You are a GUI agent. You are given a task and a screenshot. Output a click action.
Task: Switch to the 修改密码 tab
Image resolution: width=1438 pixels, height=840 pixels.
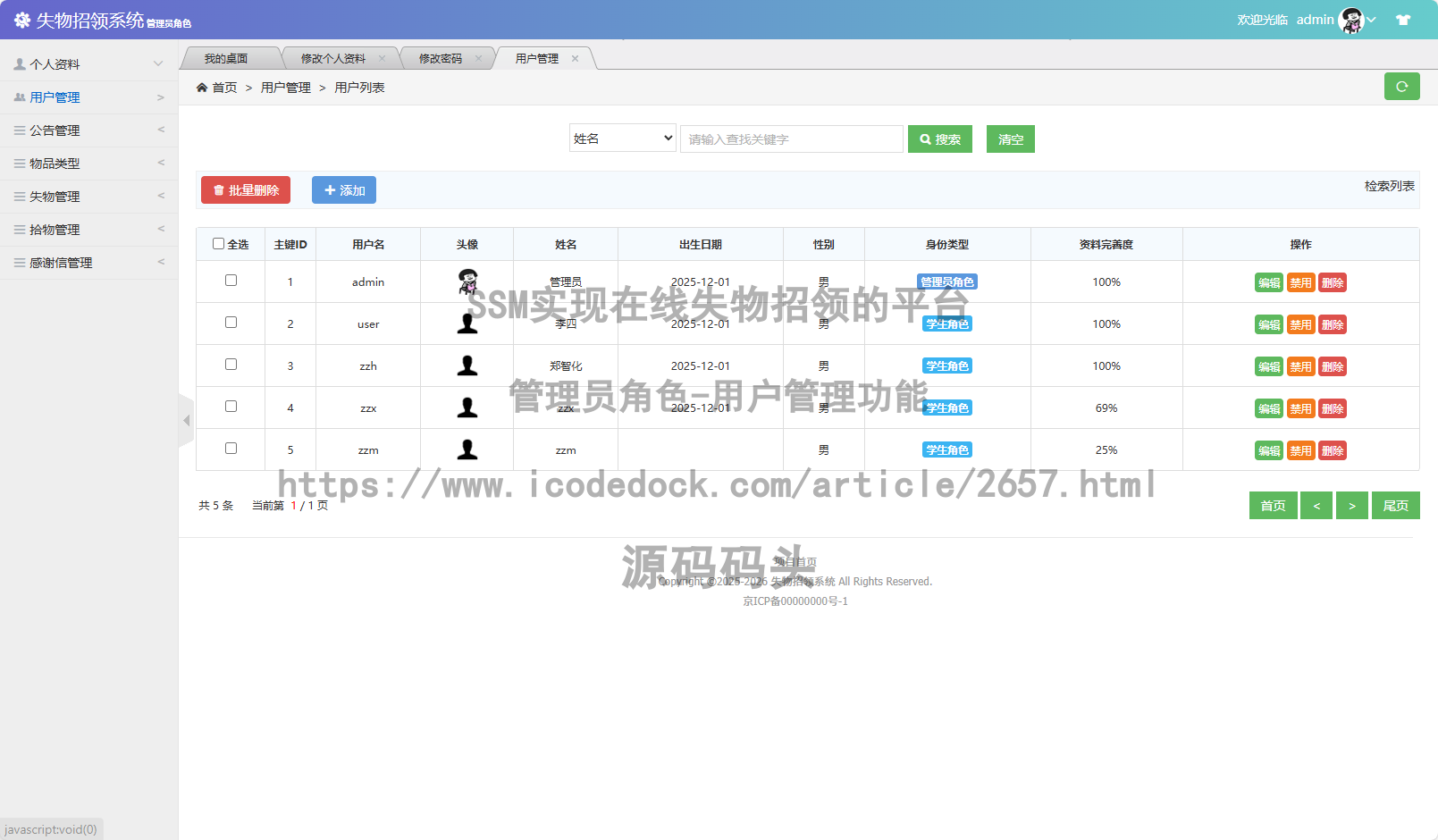coord(441,57)
